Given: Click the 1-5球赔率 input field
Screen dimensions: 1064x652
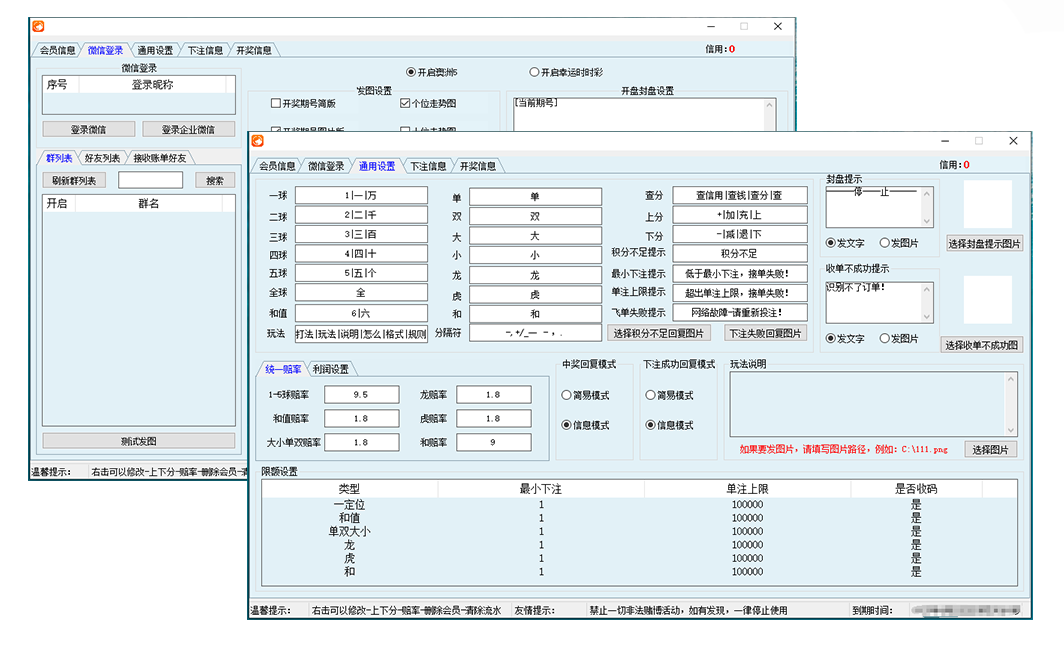Looking at the screenshot, I should click(361, 395).
